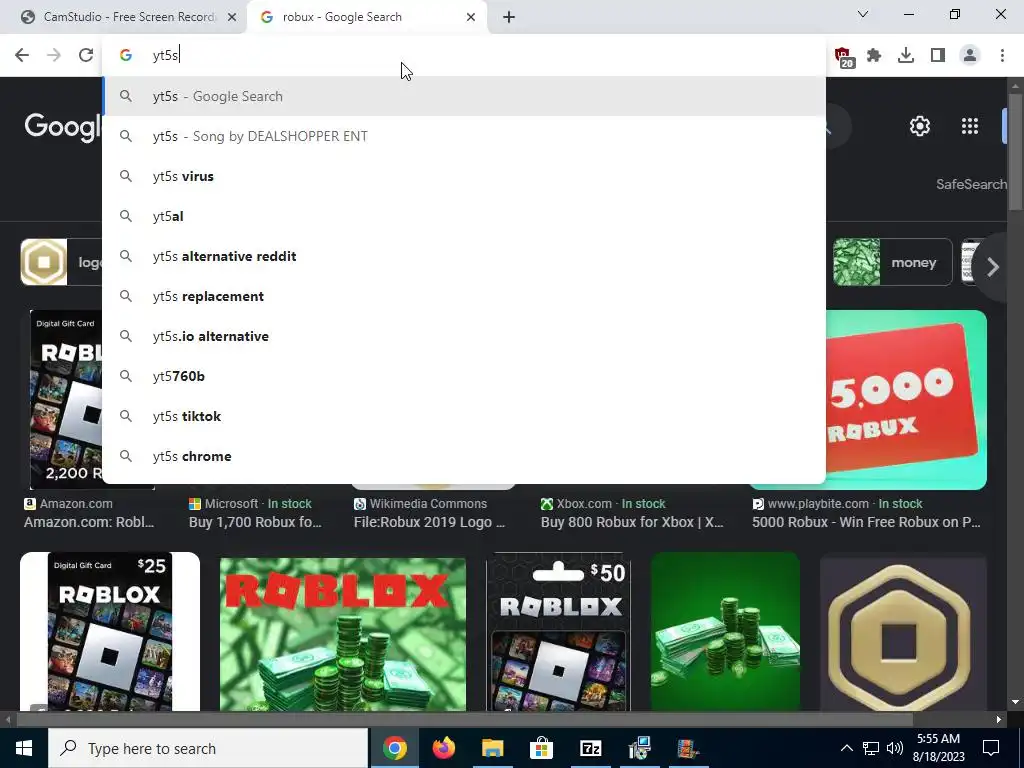Open the Chrome downloads icon
This screenshot has width=1024, height=768.
click(906, 55)
